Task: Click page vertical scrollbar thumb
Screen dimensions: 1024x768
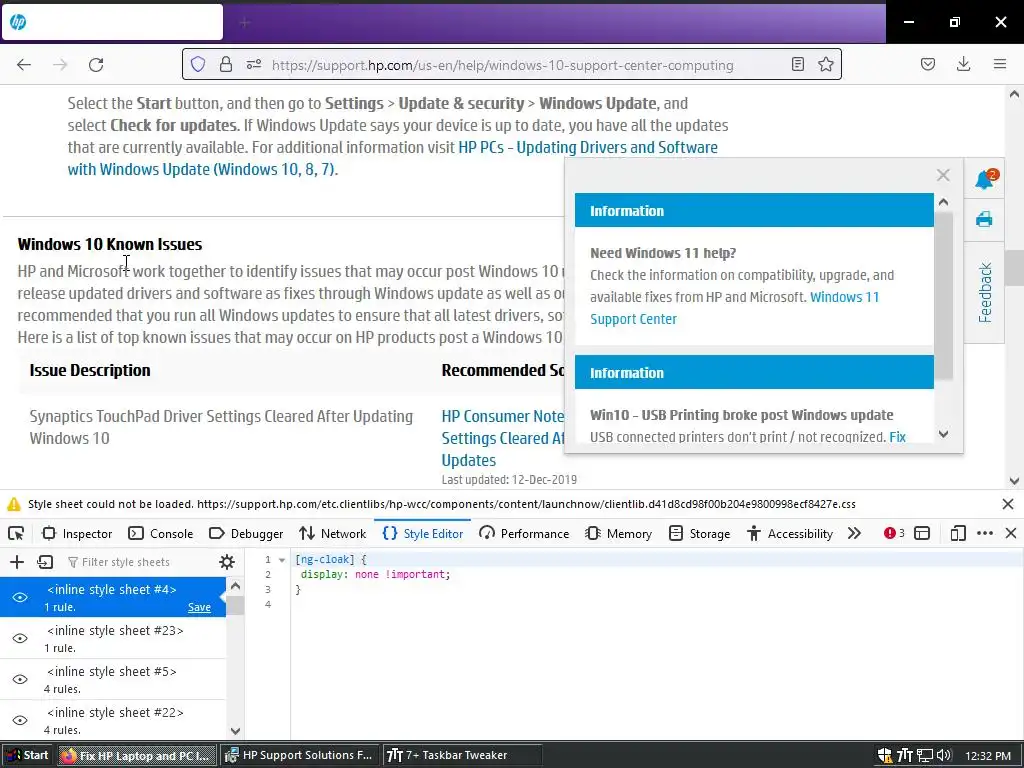Action: pyautogui.click(x=1014, y=268)
